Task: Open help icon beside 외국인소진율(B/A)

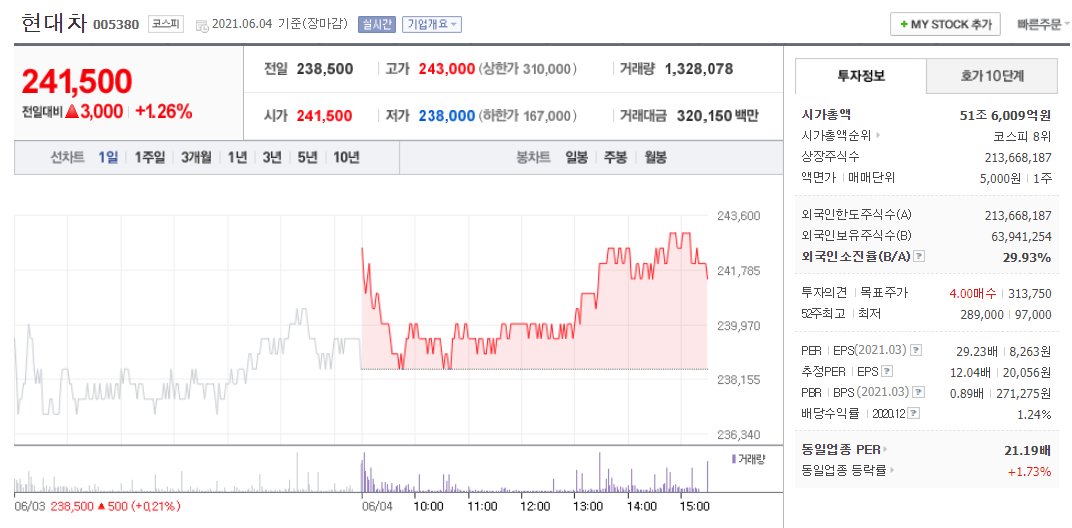Action: (919, 256)
